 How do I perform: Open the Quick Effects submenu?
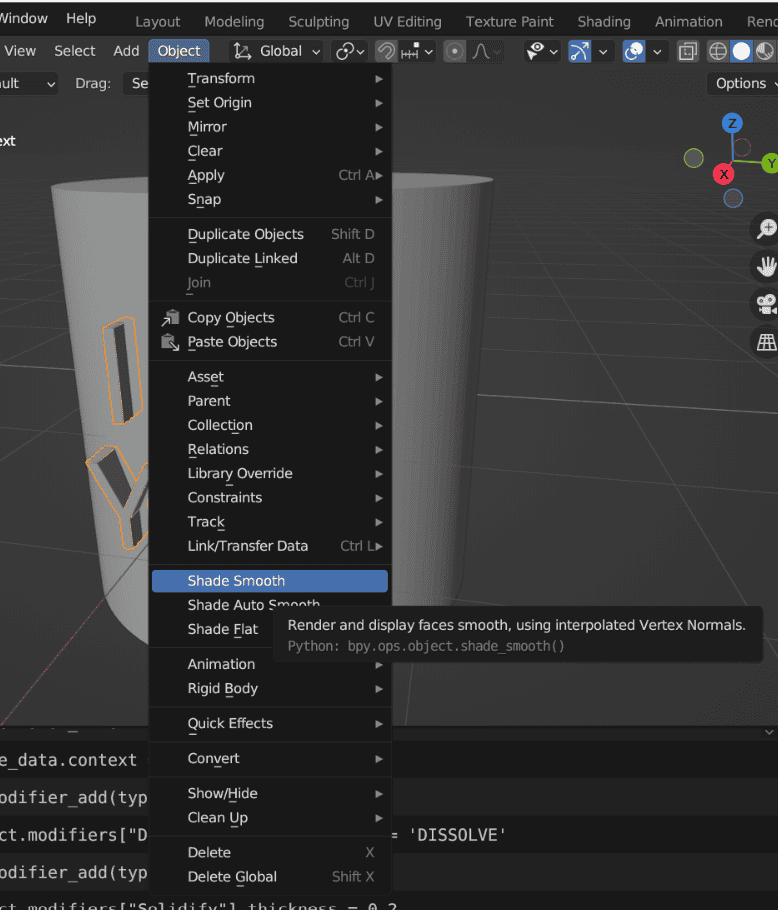270,723
